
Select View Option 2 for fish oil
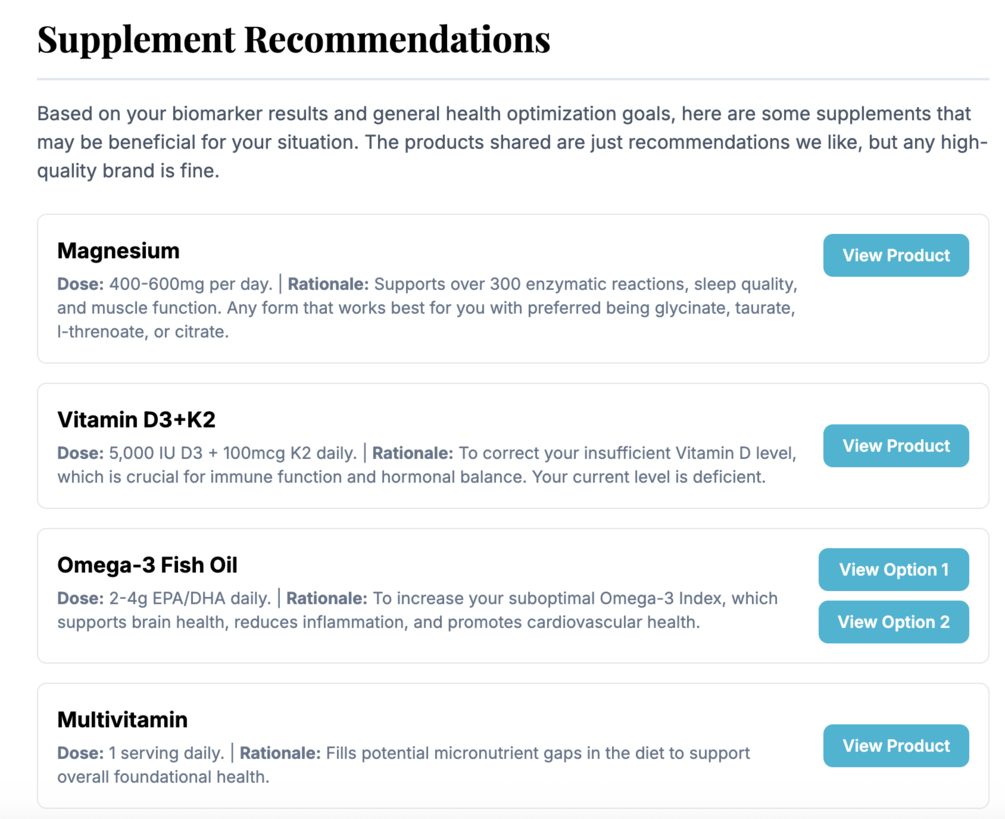[893, 622]
